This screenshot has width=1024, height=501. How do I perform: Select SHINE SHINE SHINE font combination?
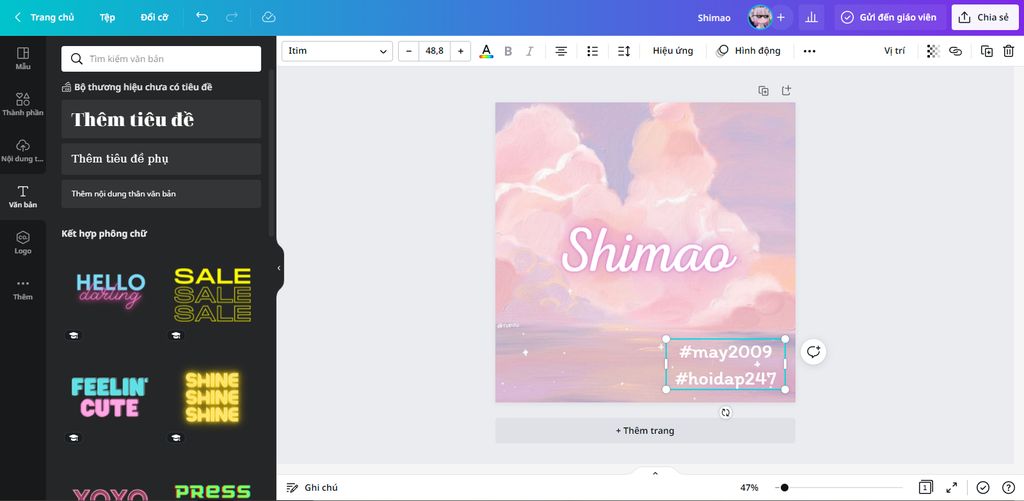pos(212,397)
